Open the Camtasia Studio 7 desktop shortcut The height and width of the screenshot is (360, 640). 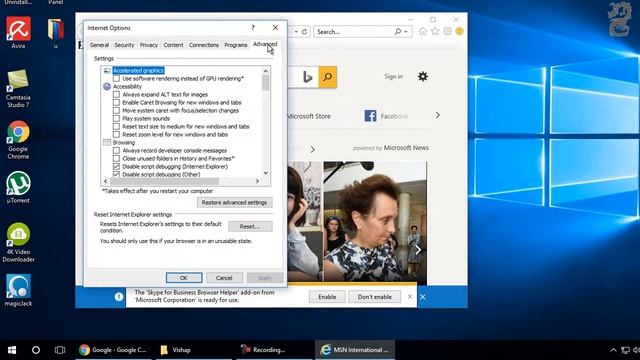point(18,89)
